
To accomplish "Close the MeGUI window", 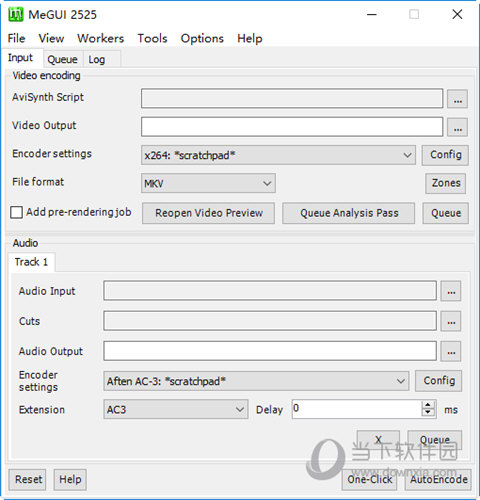I will tap(457, 15).
